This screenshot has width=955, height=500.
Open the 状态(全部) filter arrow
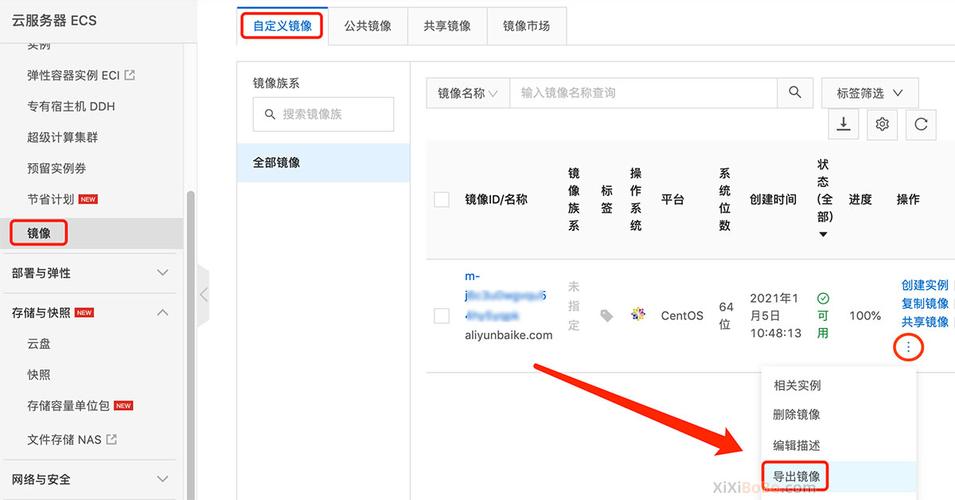point(823,234)
